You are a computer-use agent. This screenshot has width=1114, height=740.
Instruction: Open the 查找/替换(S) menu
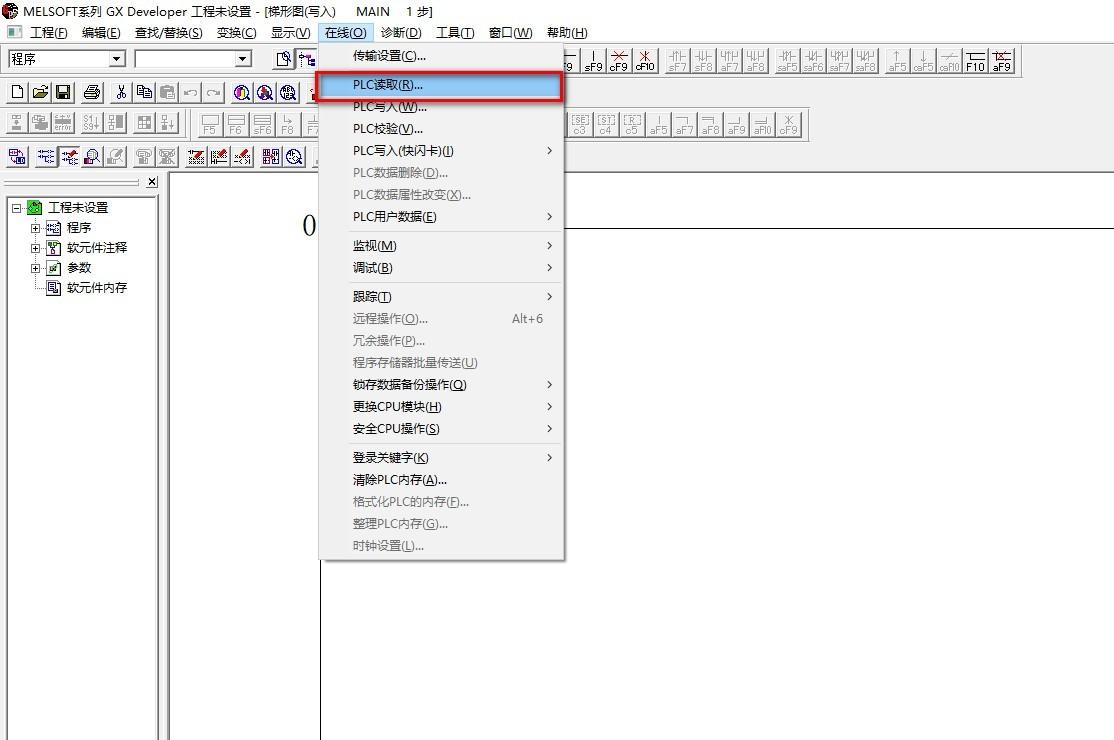click(168, 33)
